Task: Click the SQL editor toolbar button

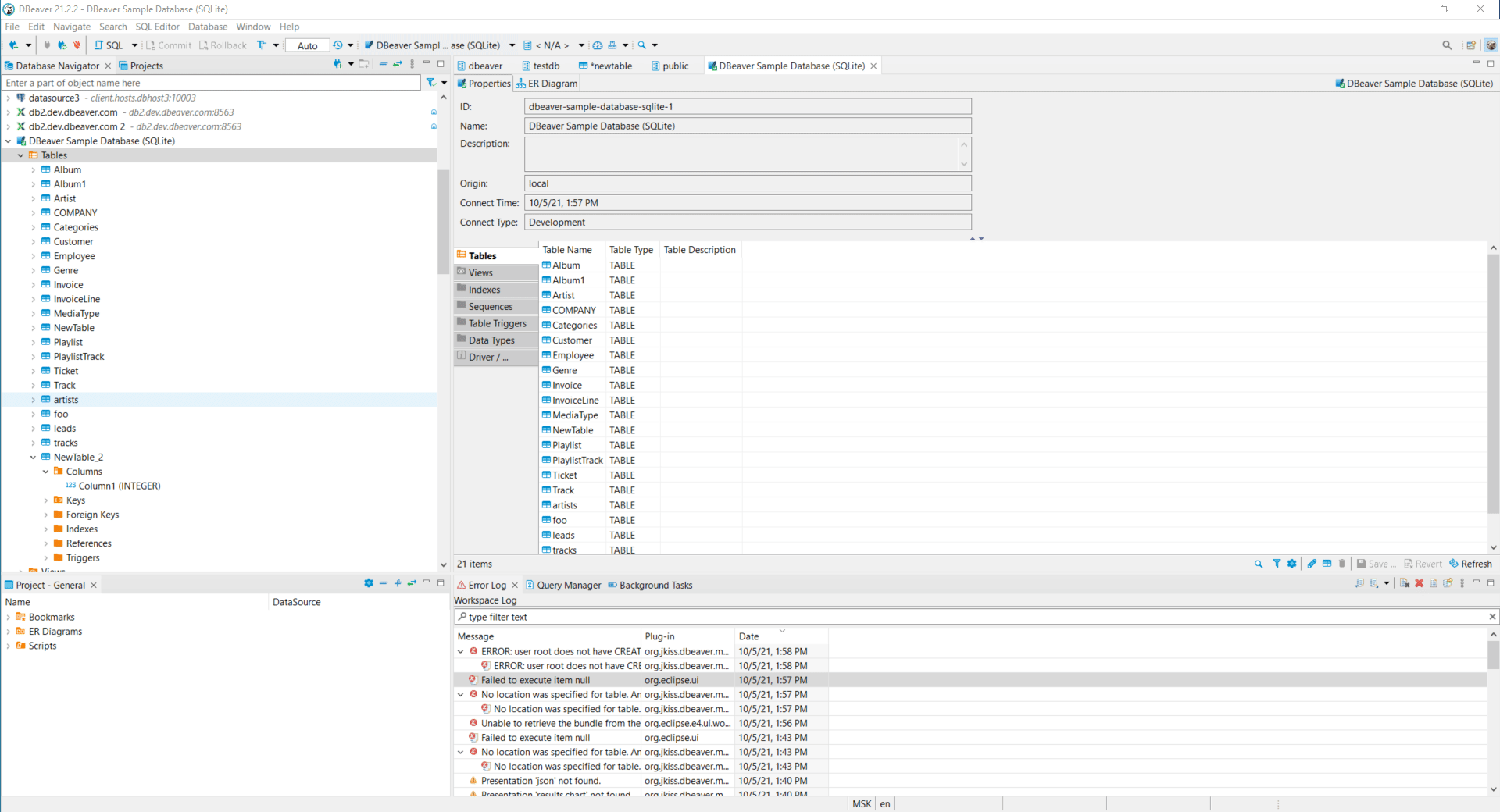Action: pyautogui.click(x=109, y=45)
